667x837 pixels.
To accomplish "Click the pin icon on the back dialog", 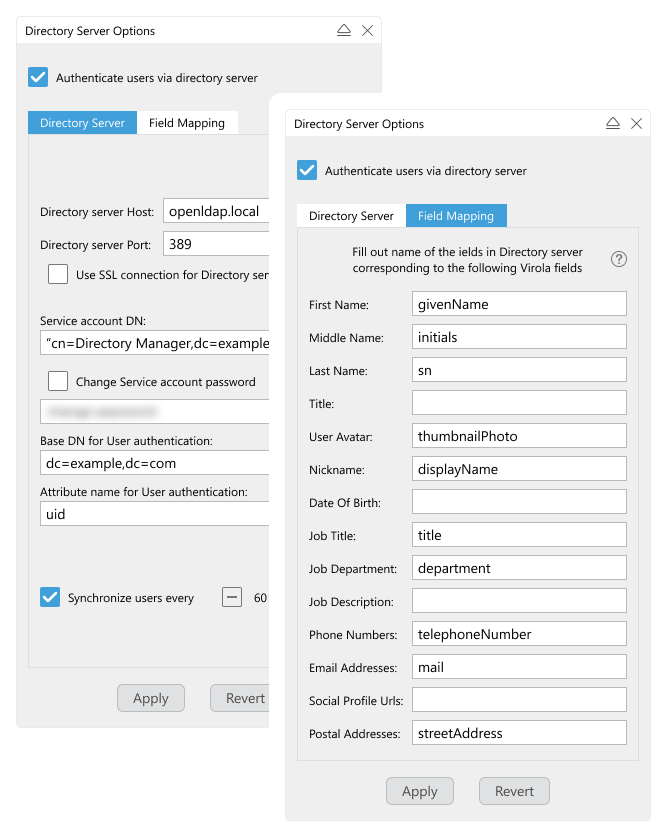I will [x=343, y=31].
